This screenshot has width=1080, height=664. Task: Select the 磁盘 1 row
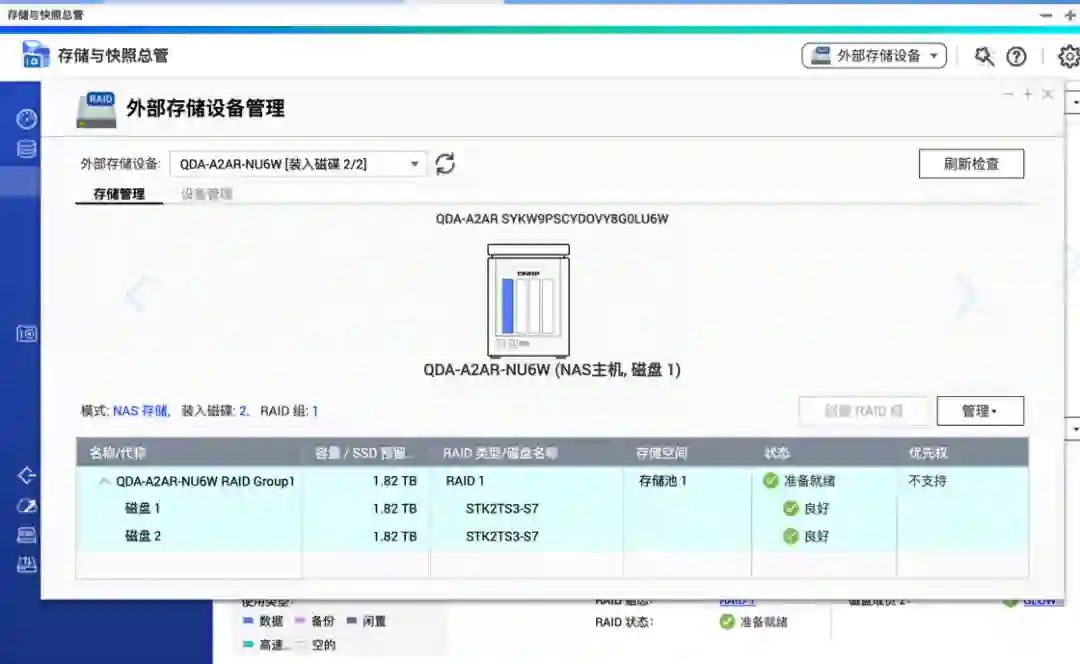coord(552,508)
